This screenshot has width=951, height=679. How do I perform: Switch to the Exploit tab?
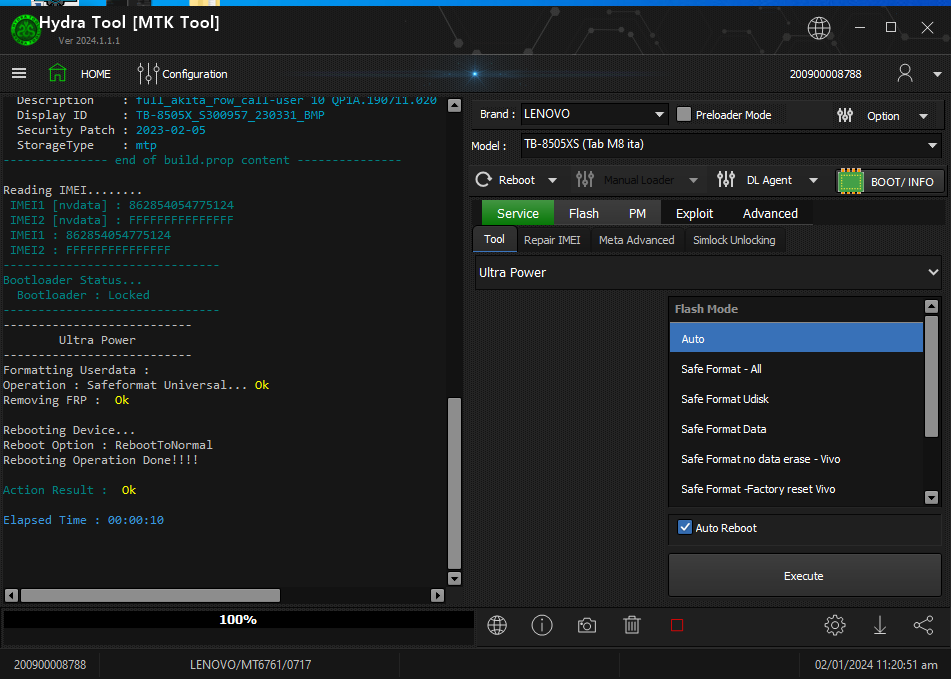[694, 213]
